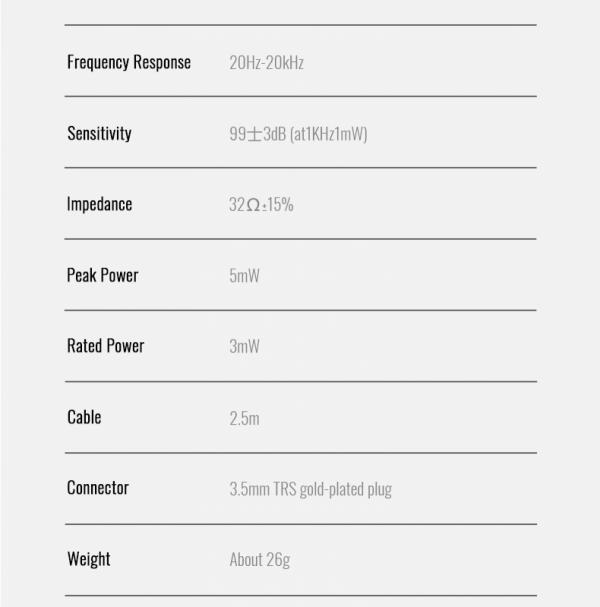Click the Connector label

coord(97,488)
